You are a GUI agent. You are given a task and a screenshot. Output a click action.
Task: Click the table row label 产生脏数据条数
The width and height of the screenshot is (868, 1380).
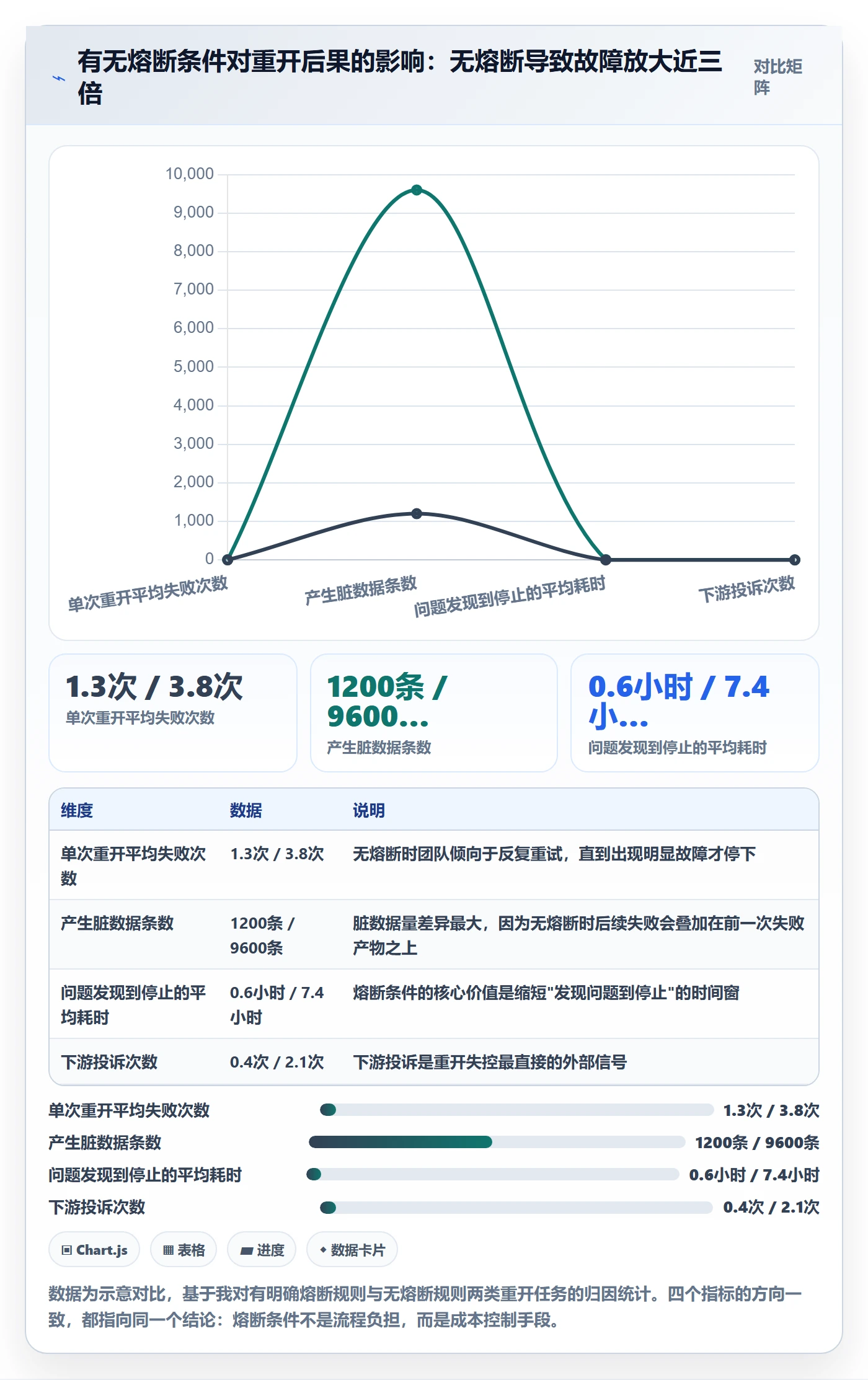pos(117,923)
